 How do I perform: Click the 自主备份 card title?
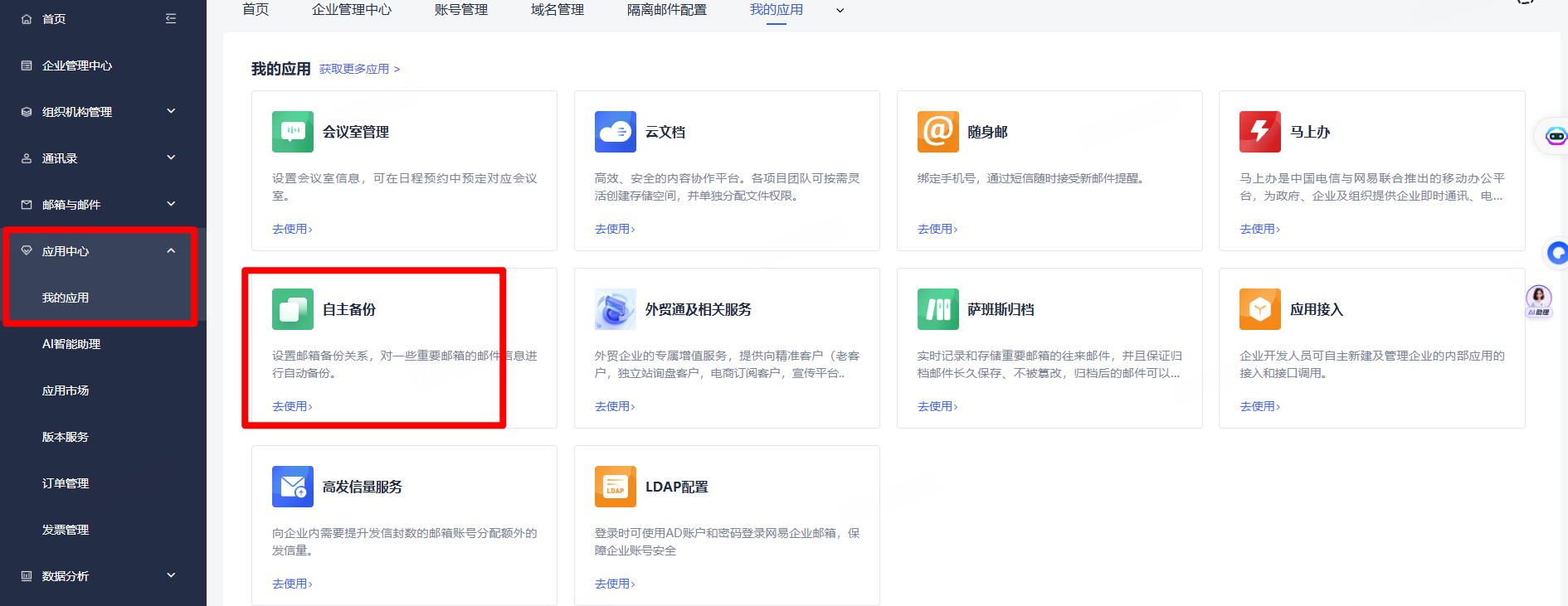pos(349,309)
